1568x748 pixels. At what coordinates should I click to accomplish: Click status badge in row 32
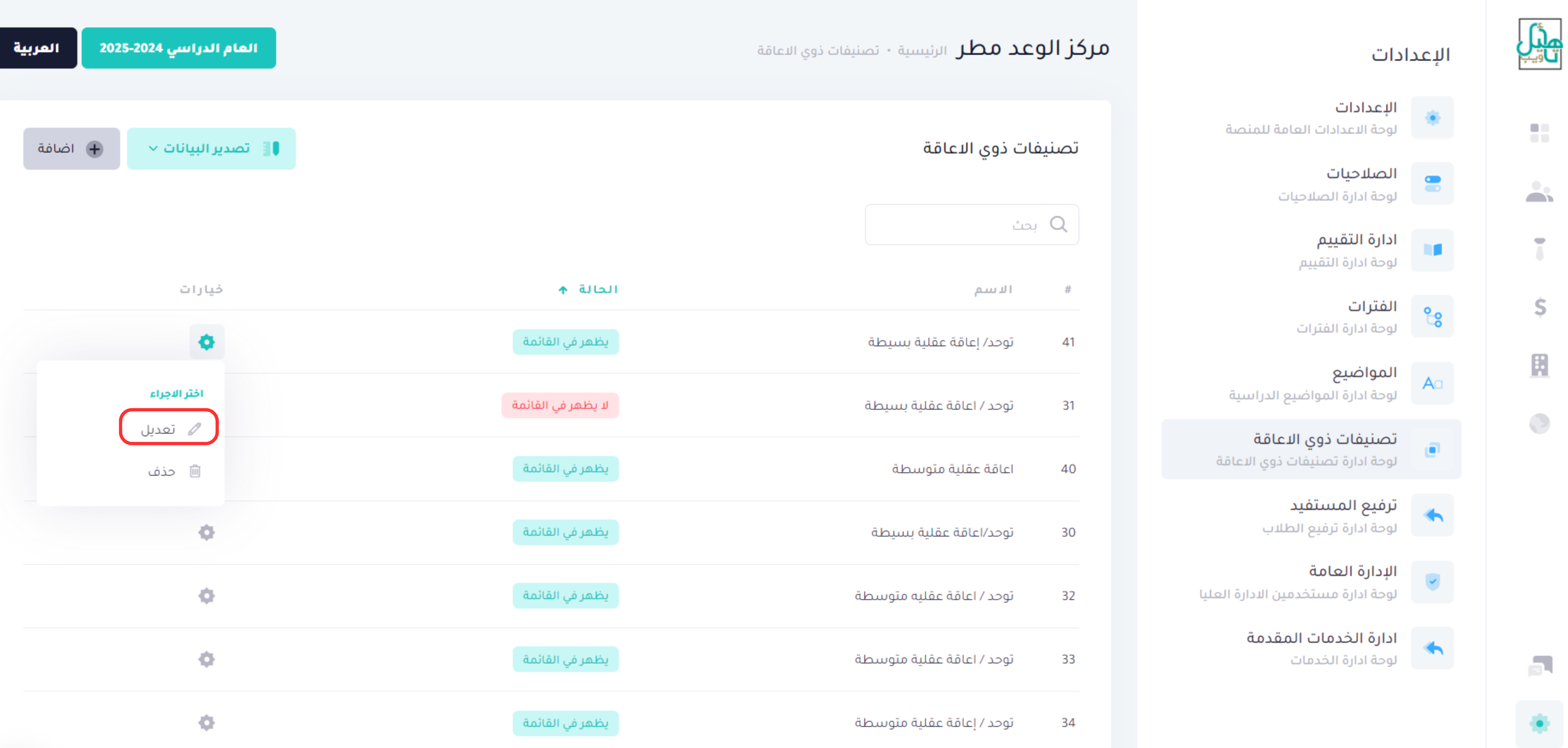coord(566,595)
